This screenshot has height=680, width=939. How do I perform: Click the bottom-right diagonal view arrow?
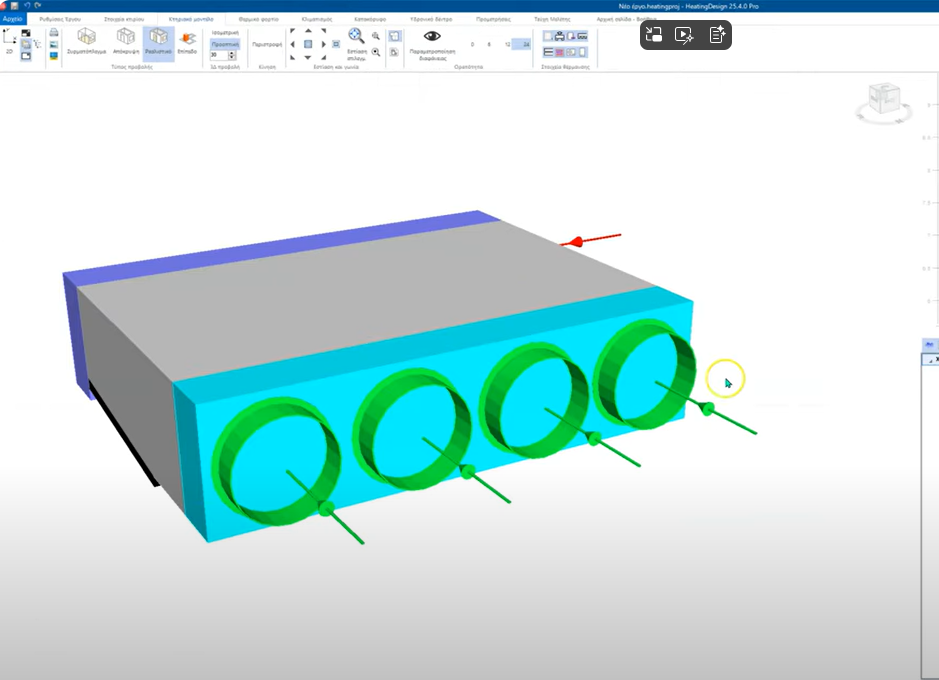(x=323, y=57)
